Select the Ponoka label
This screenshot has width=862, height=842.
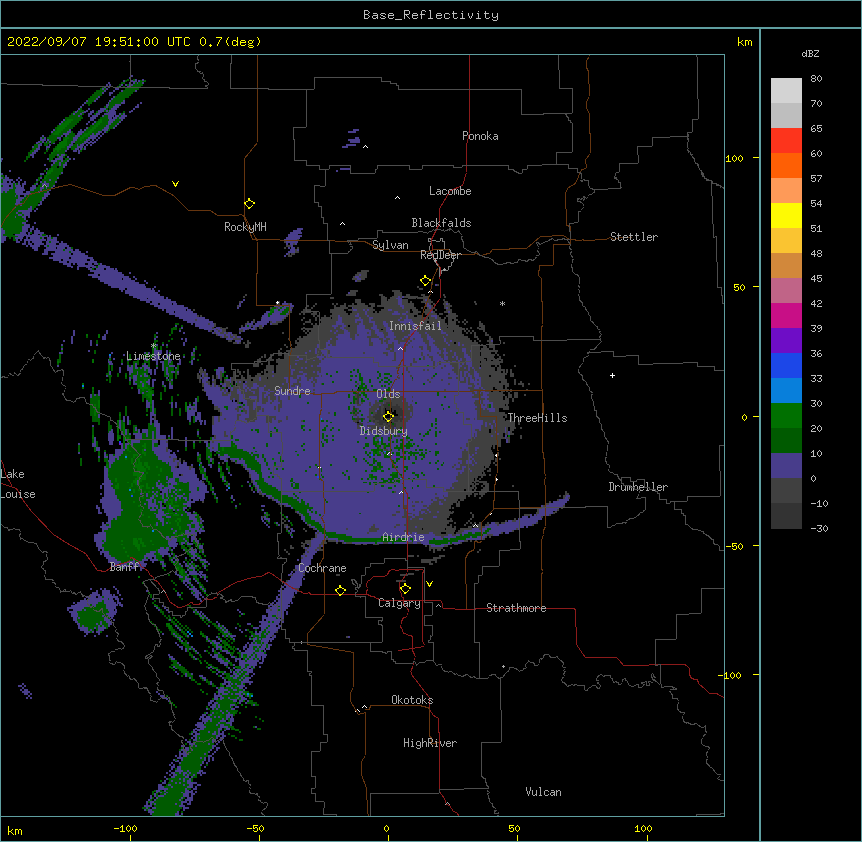coord(480,136)
